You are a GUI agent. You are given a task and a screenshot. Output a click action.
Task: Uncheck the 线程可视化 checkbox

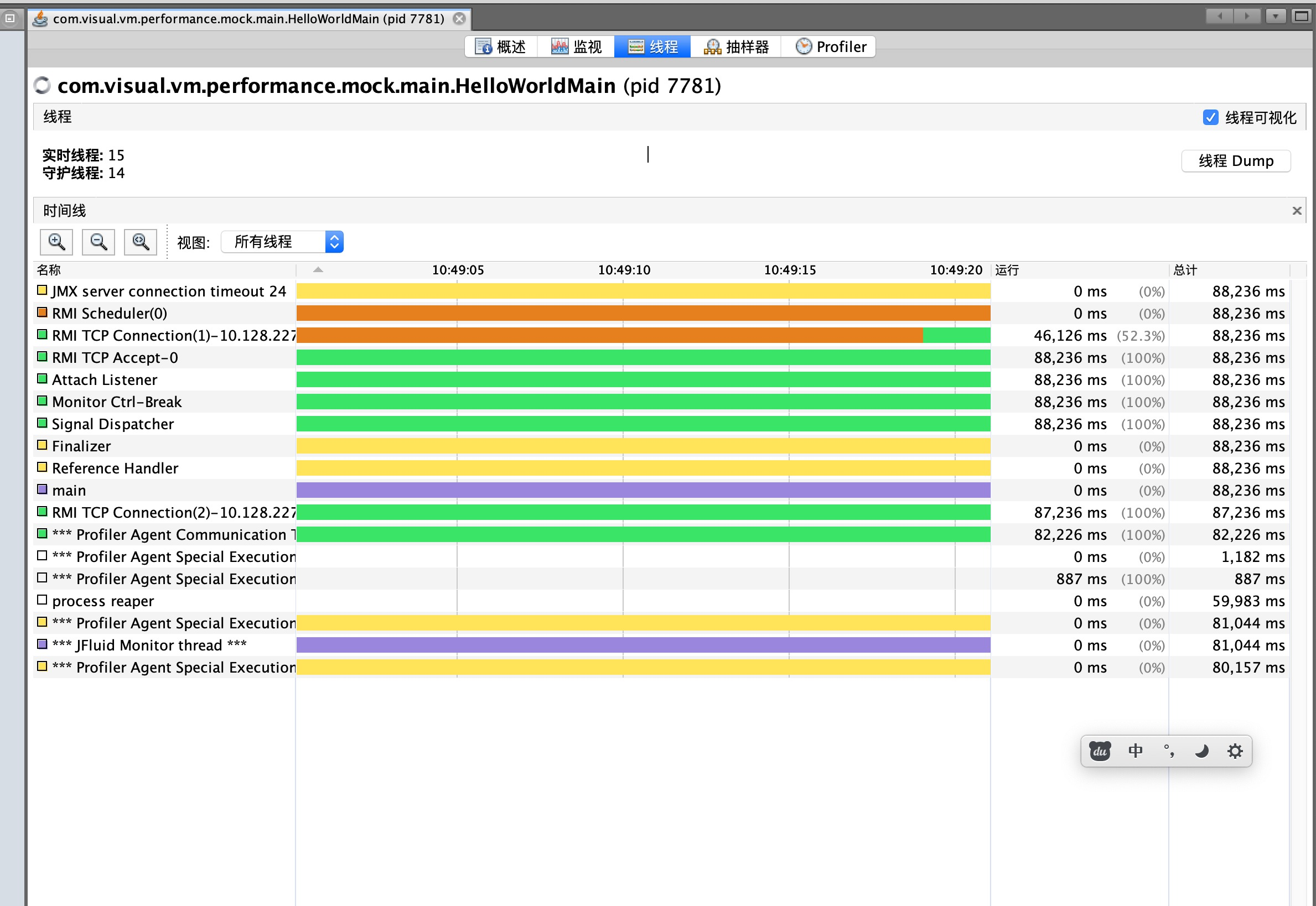1210,117
